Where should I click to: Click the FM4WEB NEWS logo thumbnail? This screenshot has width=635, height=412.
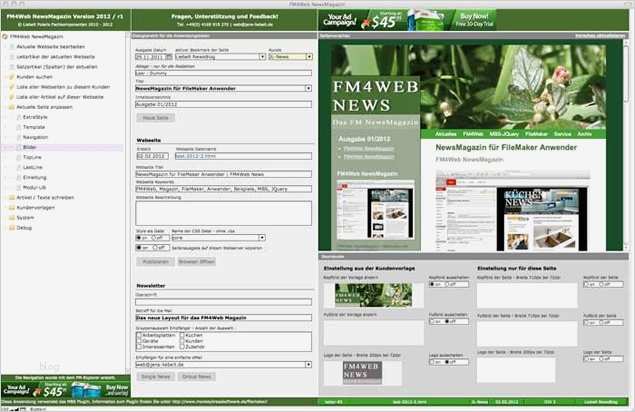tap(362, 372)
